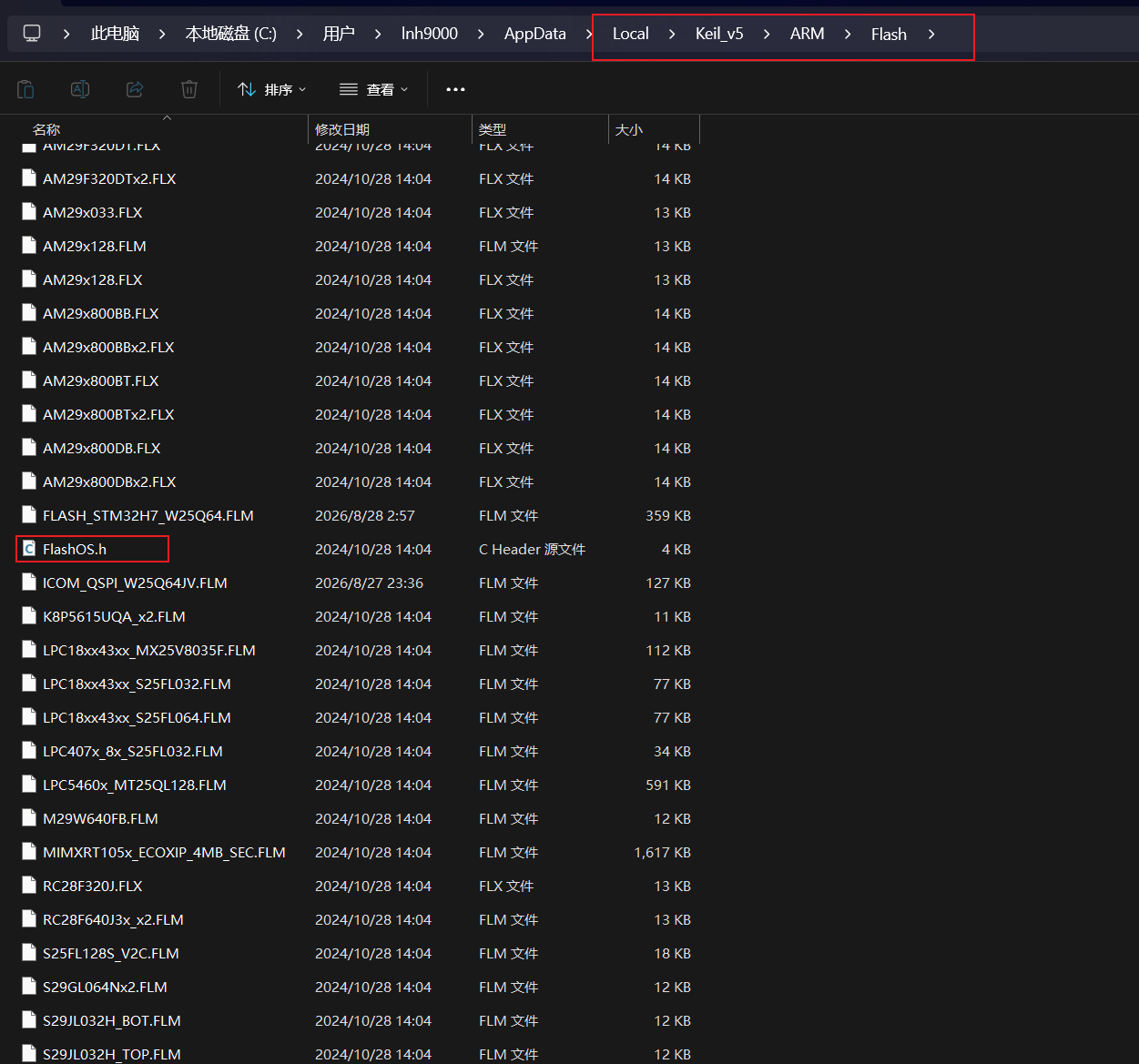1139x1064 pixels.
Task: Click the computer icon in the address bar
Action: pos(32,34)
